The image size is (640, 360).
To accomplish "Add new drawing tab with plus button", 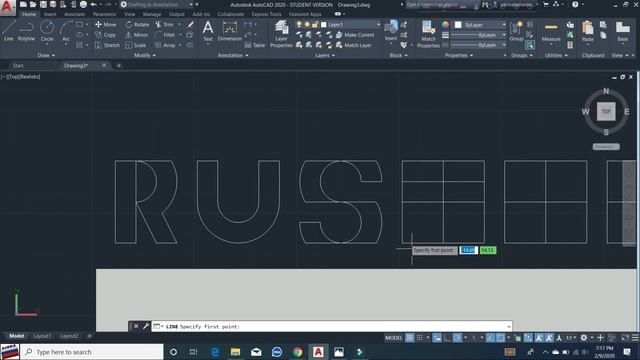I will point(119,65).
